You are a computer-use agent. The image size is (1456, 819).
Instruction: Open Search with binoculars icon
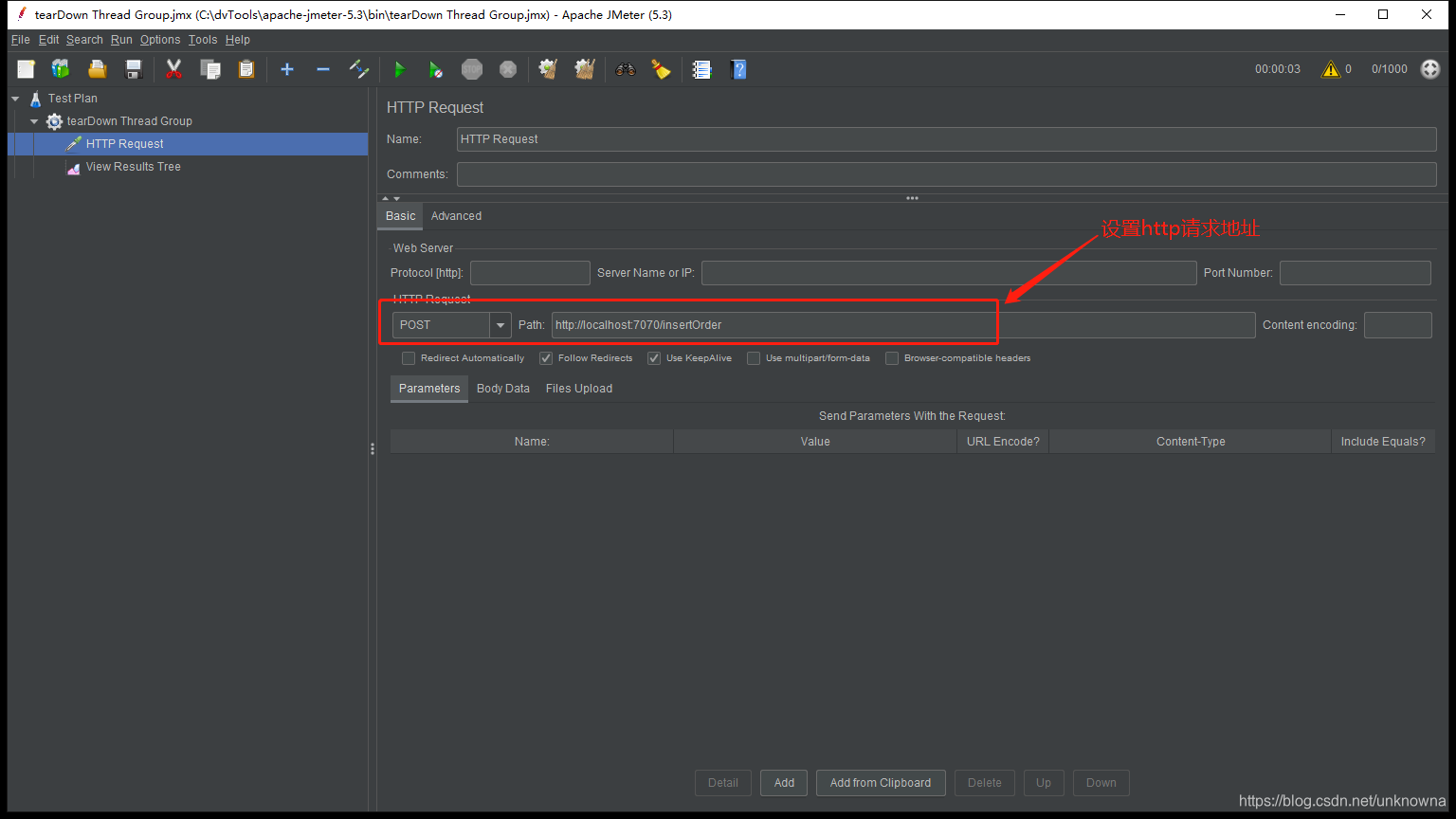click(625, 69)
